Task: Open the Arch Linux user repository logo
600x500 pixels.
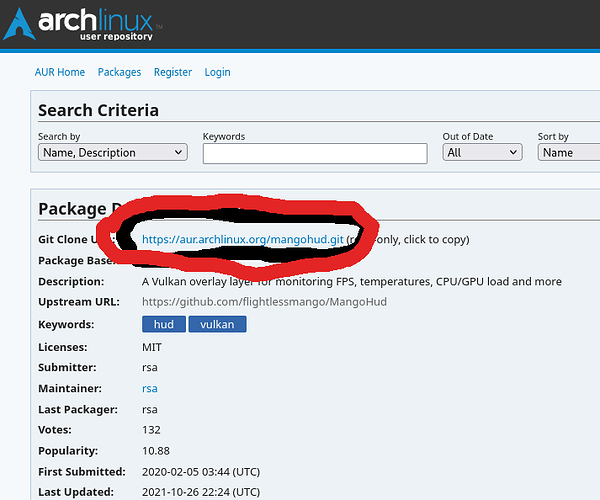Action: click(83, 24)
